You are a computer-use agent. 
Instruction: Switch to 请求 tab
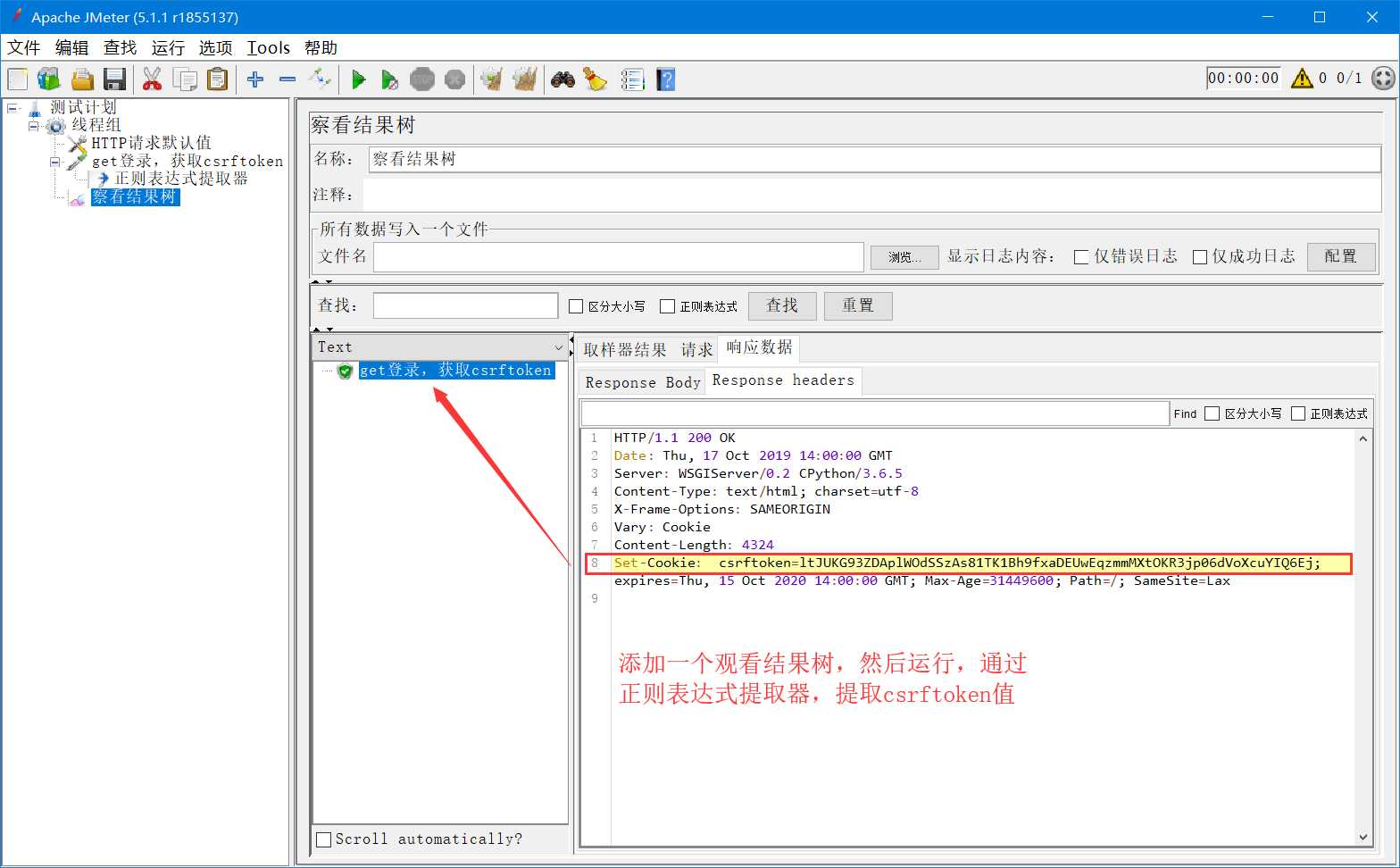coord(696,350)
